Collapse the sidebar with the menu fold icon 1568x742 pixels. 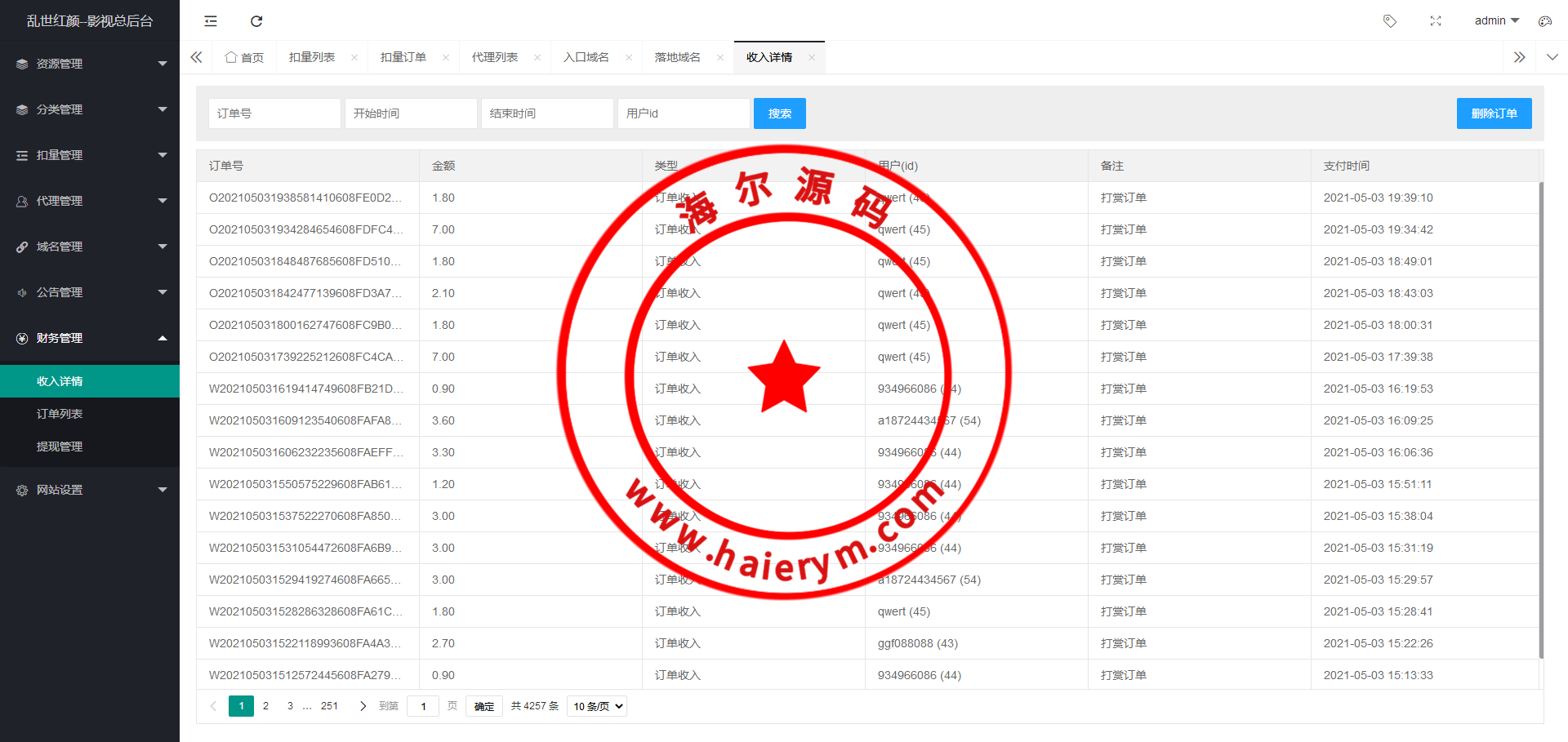pyautogui.click(x=211, y=21)
